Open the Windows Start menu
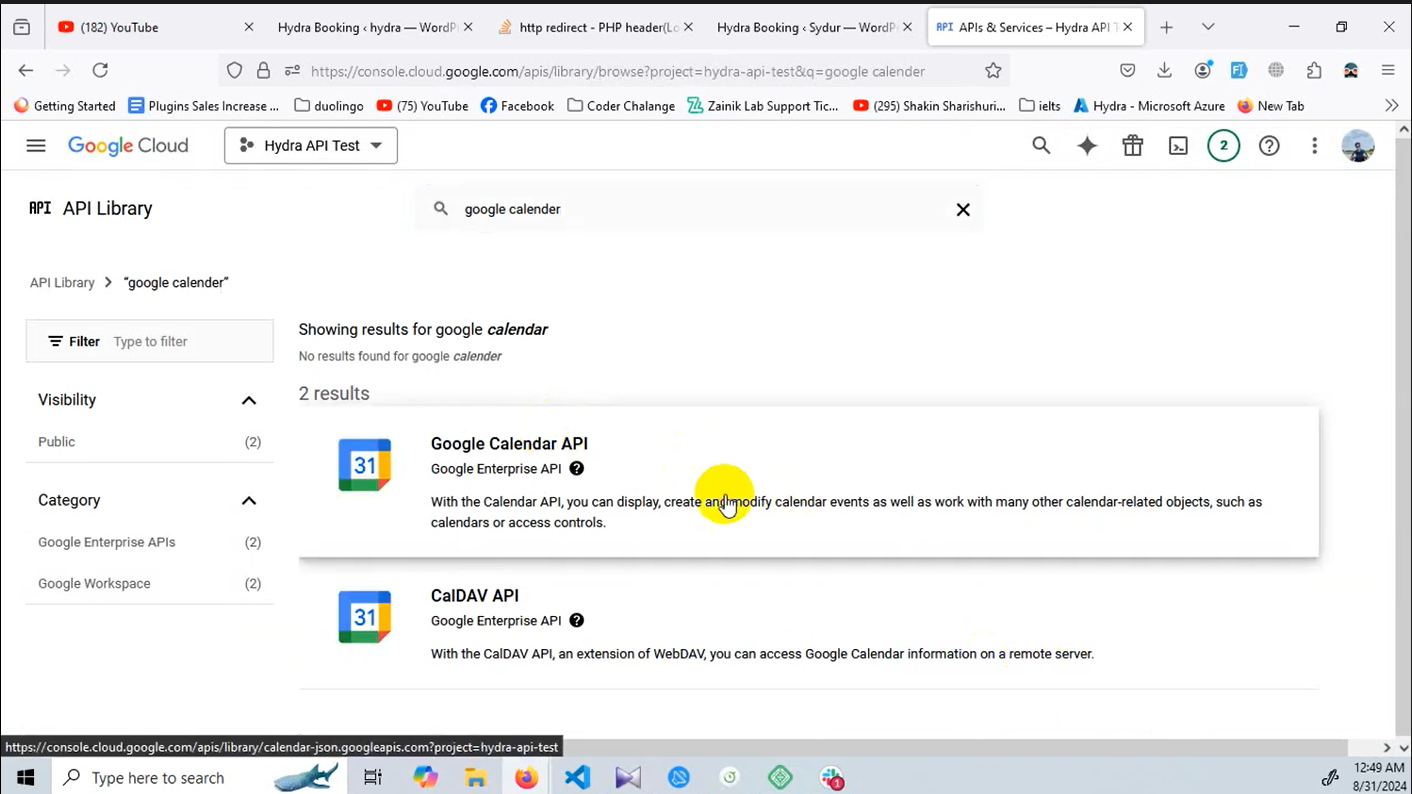 25,778
